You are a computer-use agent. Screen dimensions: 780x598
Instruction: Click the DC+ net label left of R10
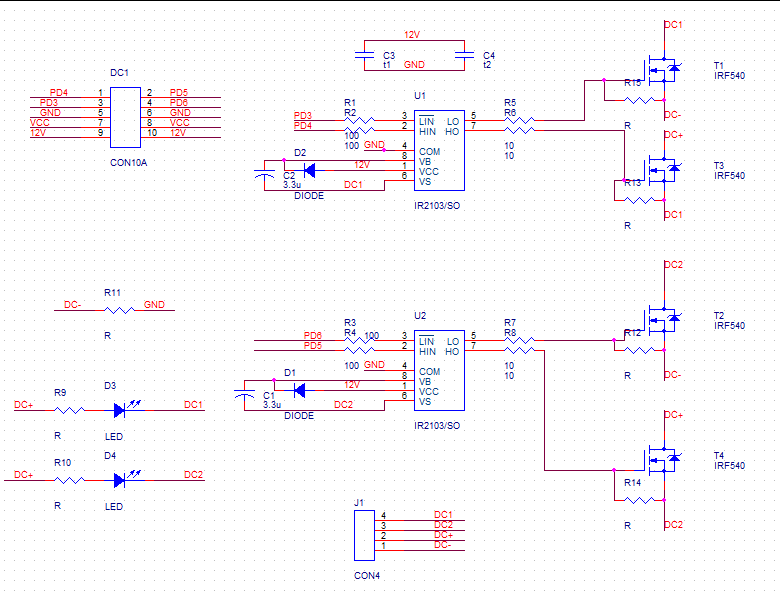pos(23,475)
